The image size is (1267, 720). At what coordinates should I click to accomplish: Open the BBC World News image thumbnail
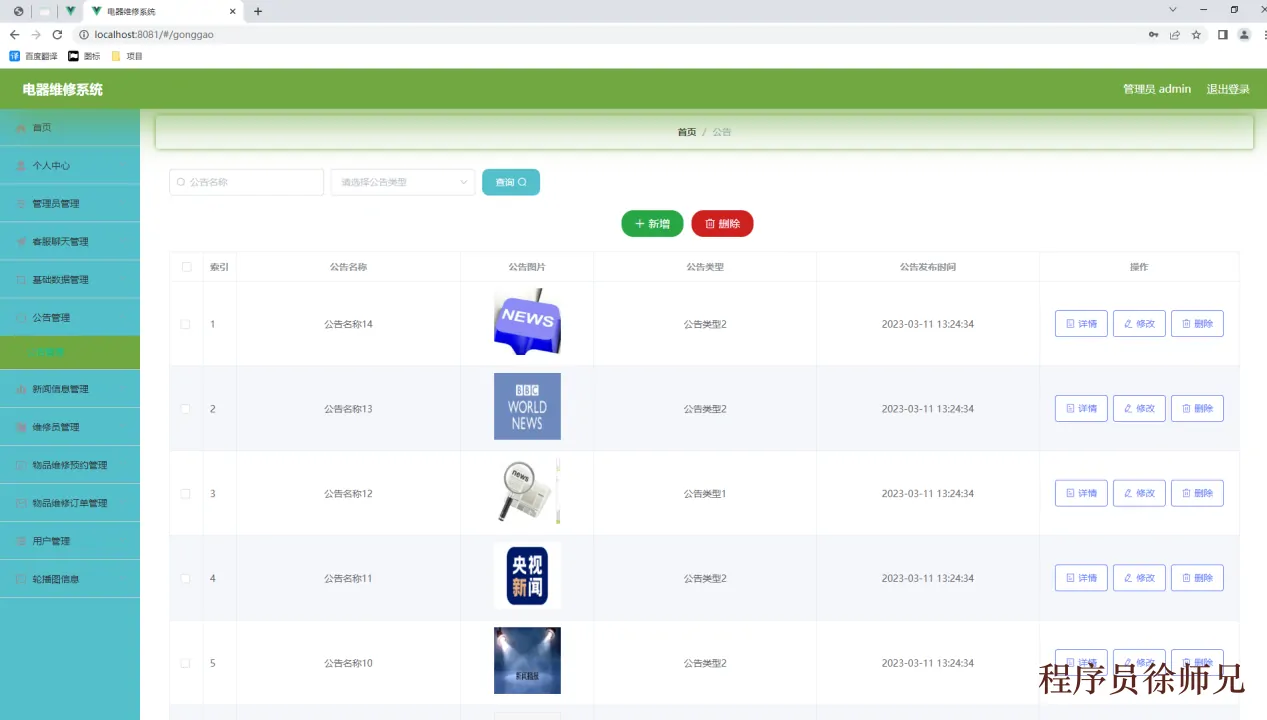[527, 406]
